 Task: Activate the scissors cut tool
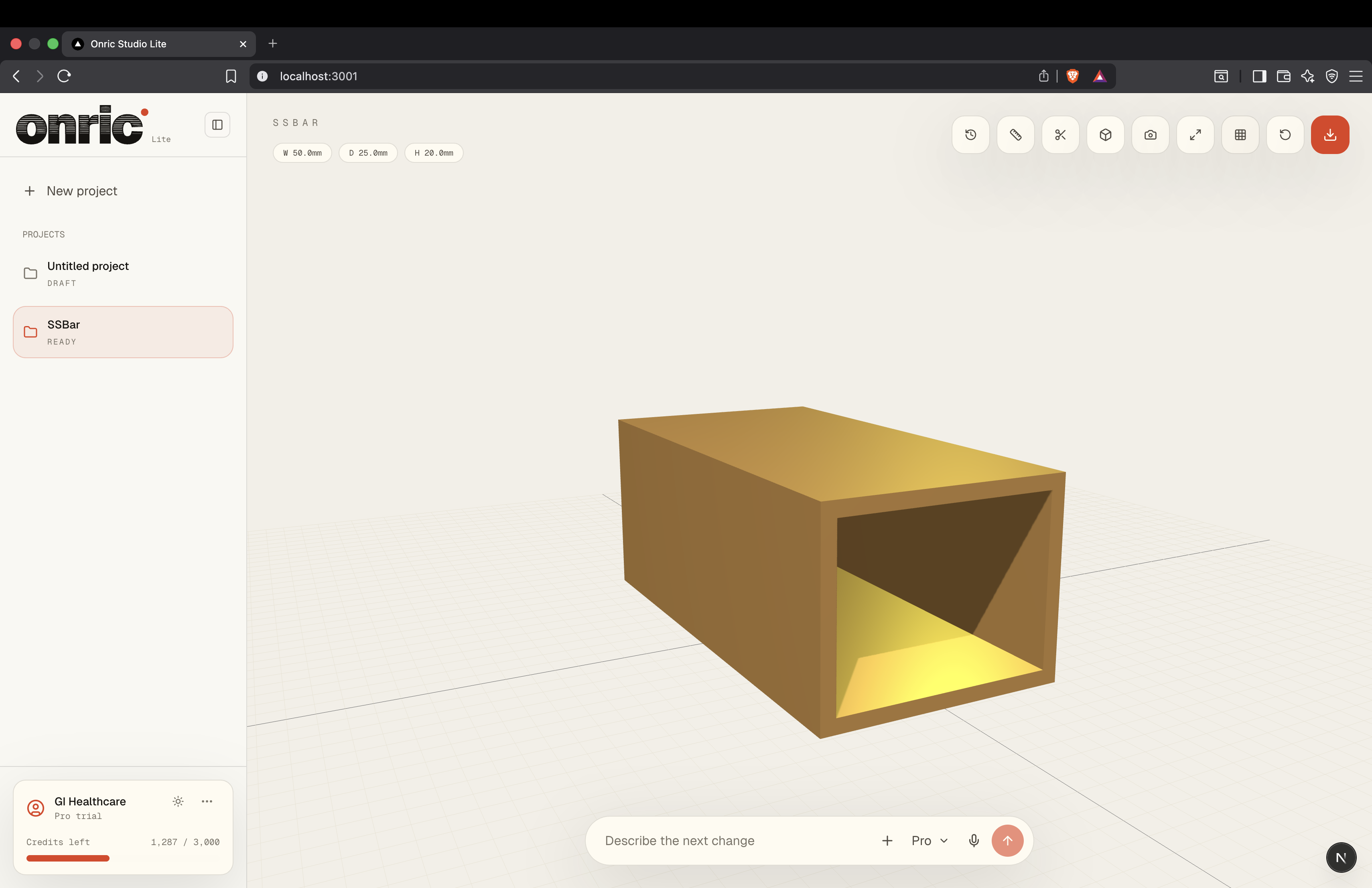pos(1060,135)
